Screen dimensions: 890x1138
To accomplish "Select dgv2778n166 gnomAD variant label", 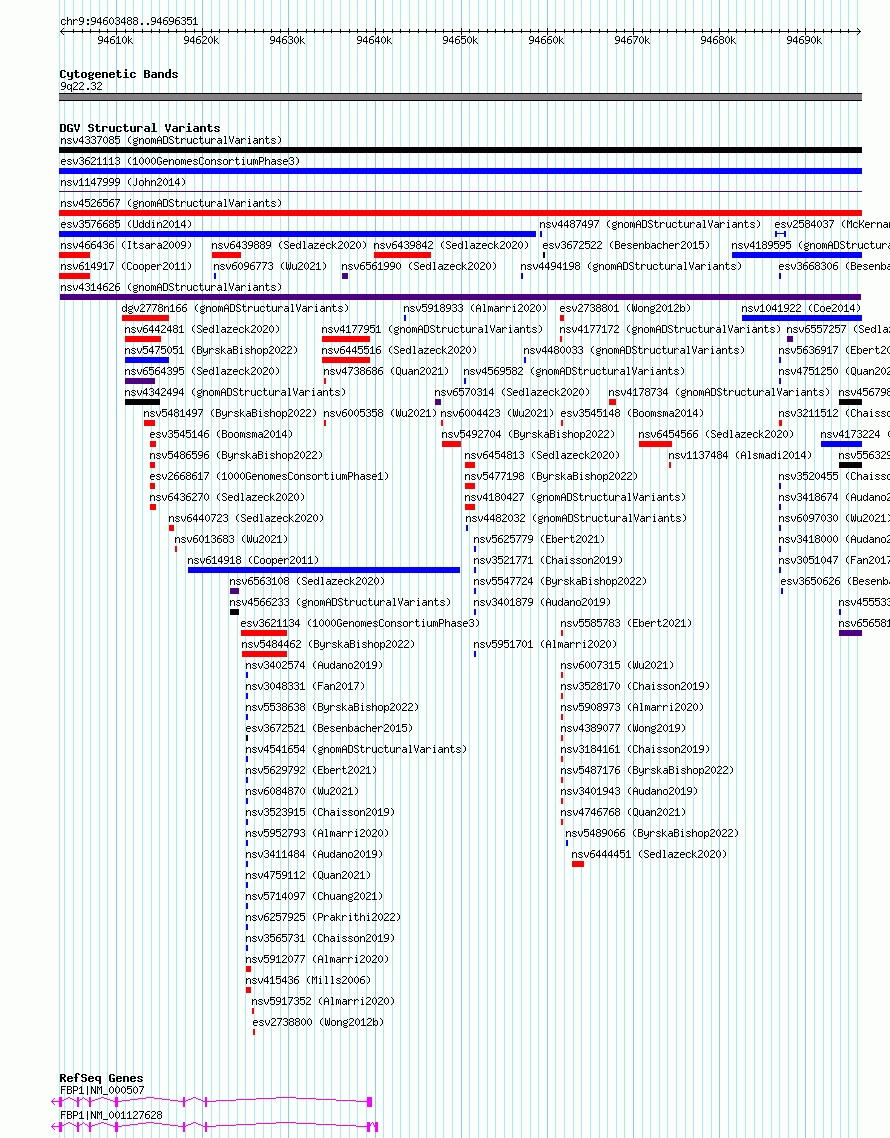I will [x=234, y=308].
